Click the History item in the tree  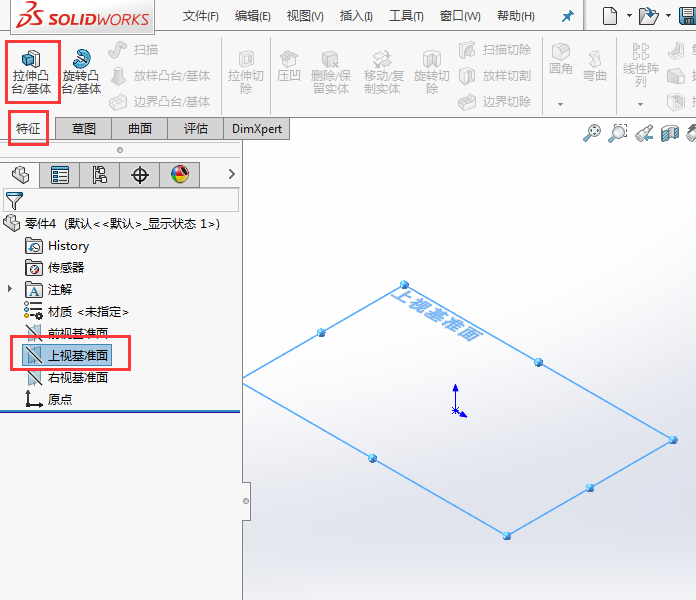point(68,245)
